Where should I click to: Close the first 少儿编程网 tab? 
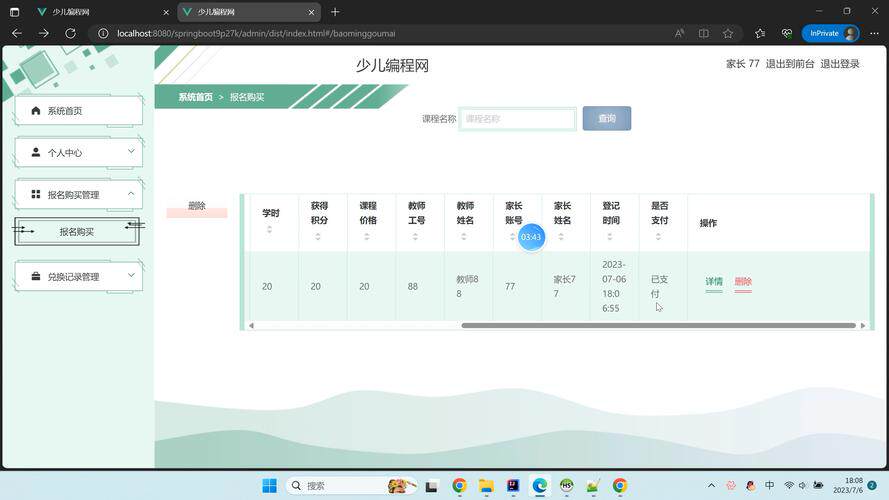click(x=166, y=12)
